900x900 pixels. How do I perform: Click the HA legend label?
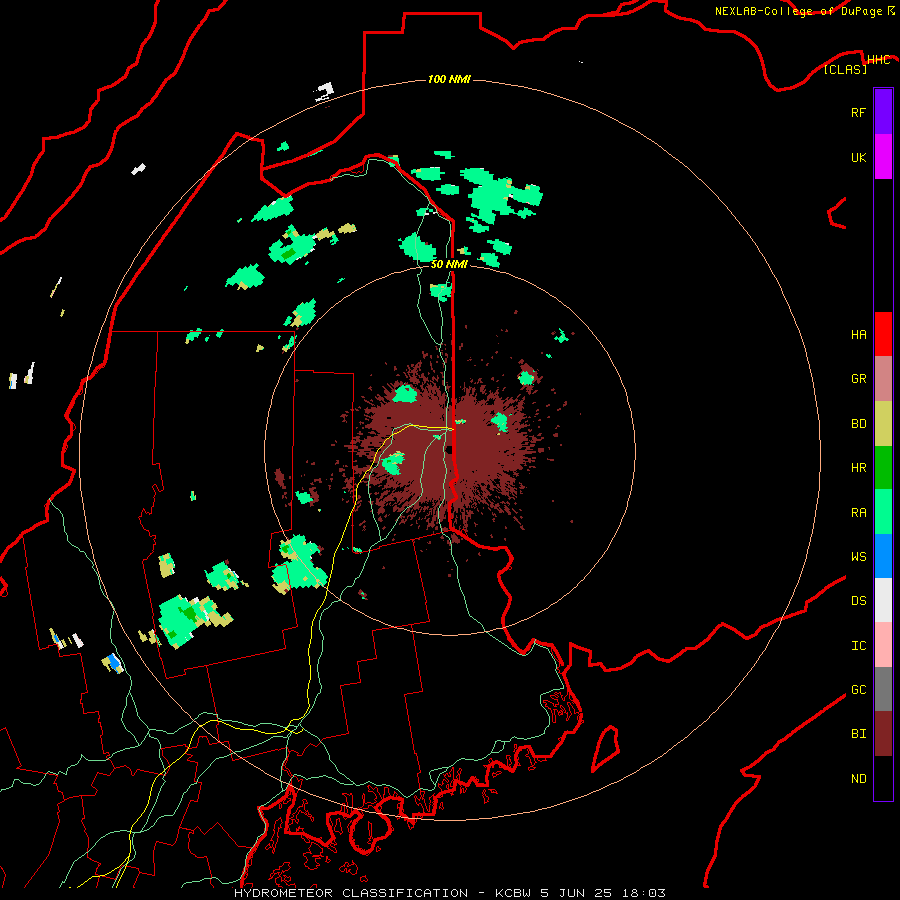(x=858, y=335)
